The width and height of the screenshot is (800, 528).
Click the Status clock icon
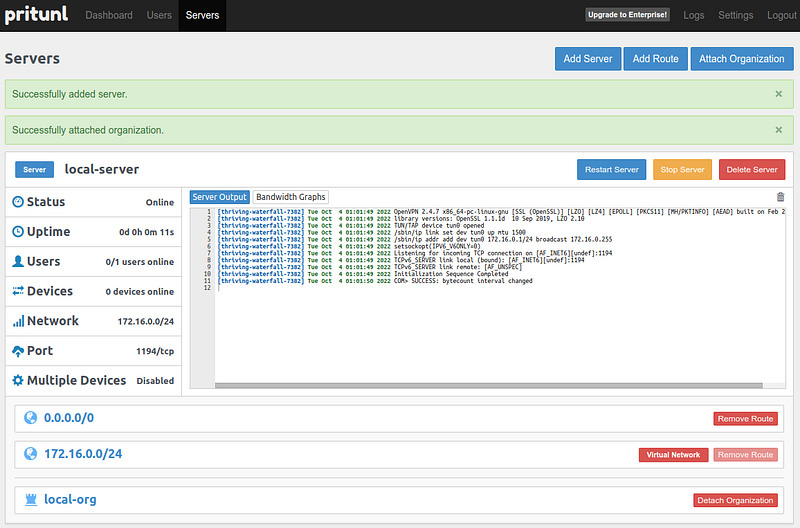[18, 202]
